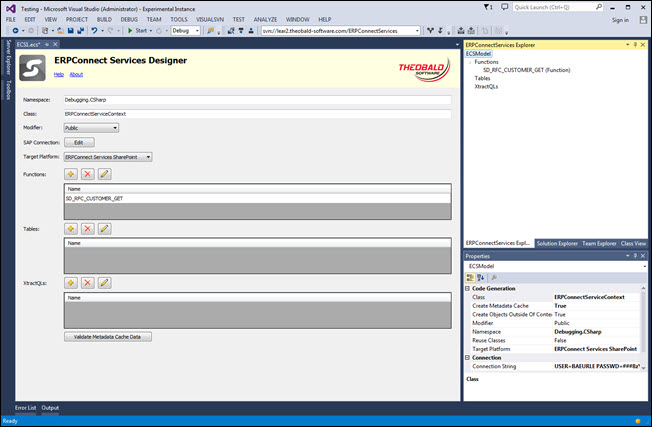Add a new XtractQL with the plus icon

click(x=71, y=282)
